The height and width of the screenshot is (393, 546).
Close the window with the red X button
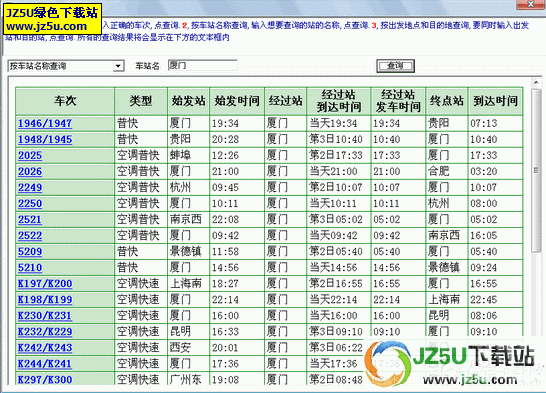click(x=530, y=4)
